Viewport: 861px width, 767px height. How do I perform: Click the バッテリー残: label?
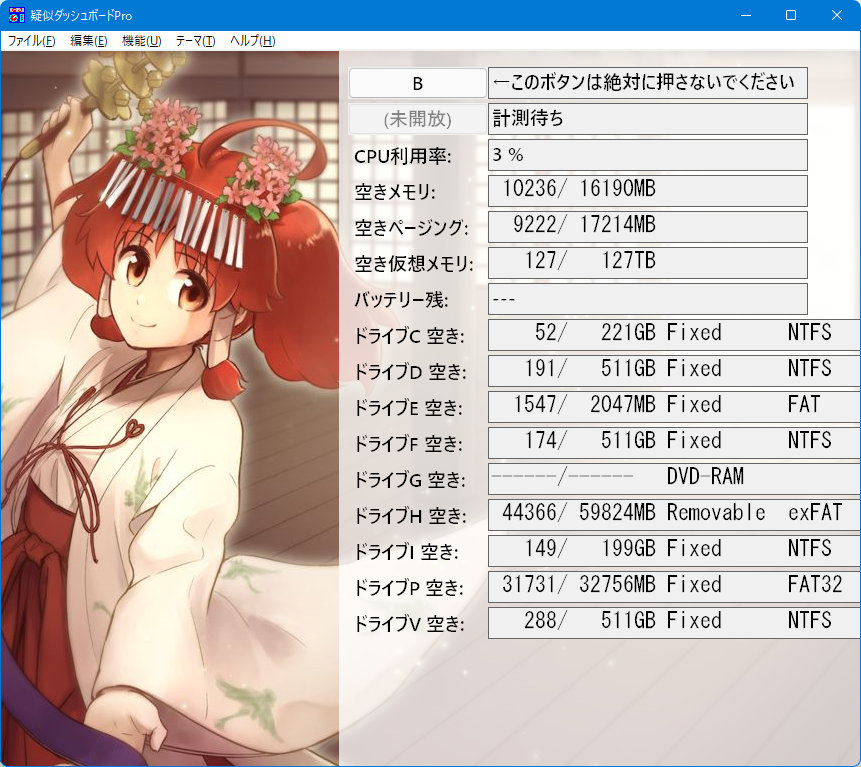pyautogui.click(x=401, y=300)
